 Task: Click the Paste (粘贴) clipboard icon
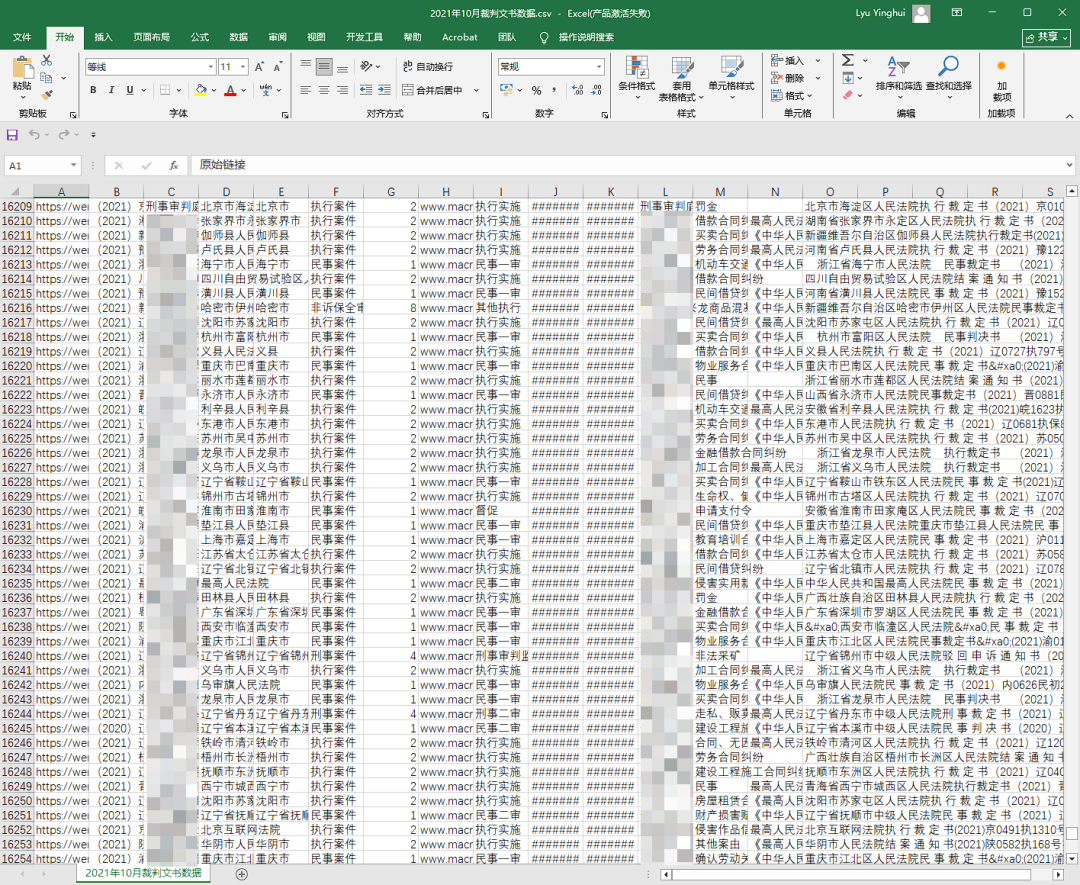click(x=22, y=67)
